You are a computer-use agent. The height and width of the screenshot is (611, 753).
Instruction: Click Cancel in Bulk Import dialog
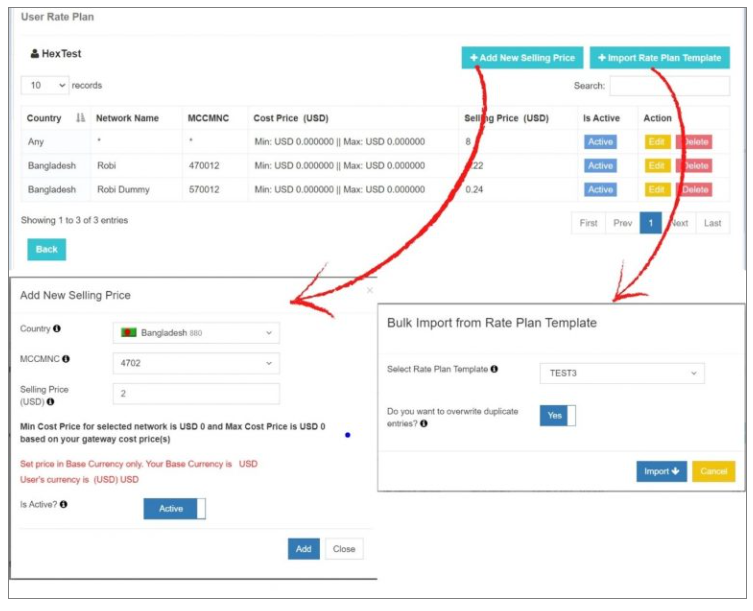pos(714,471)
